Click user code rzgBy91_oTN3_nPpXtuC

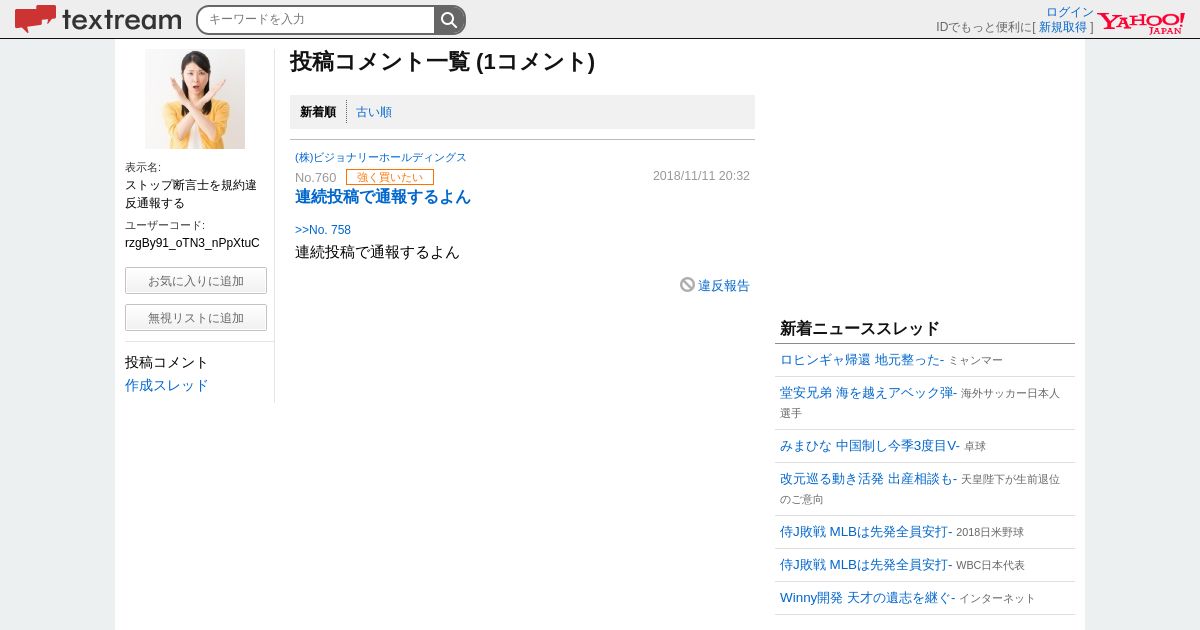coord(192,243)
